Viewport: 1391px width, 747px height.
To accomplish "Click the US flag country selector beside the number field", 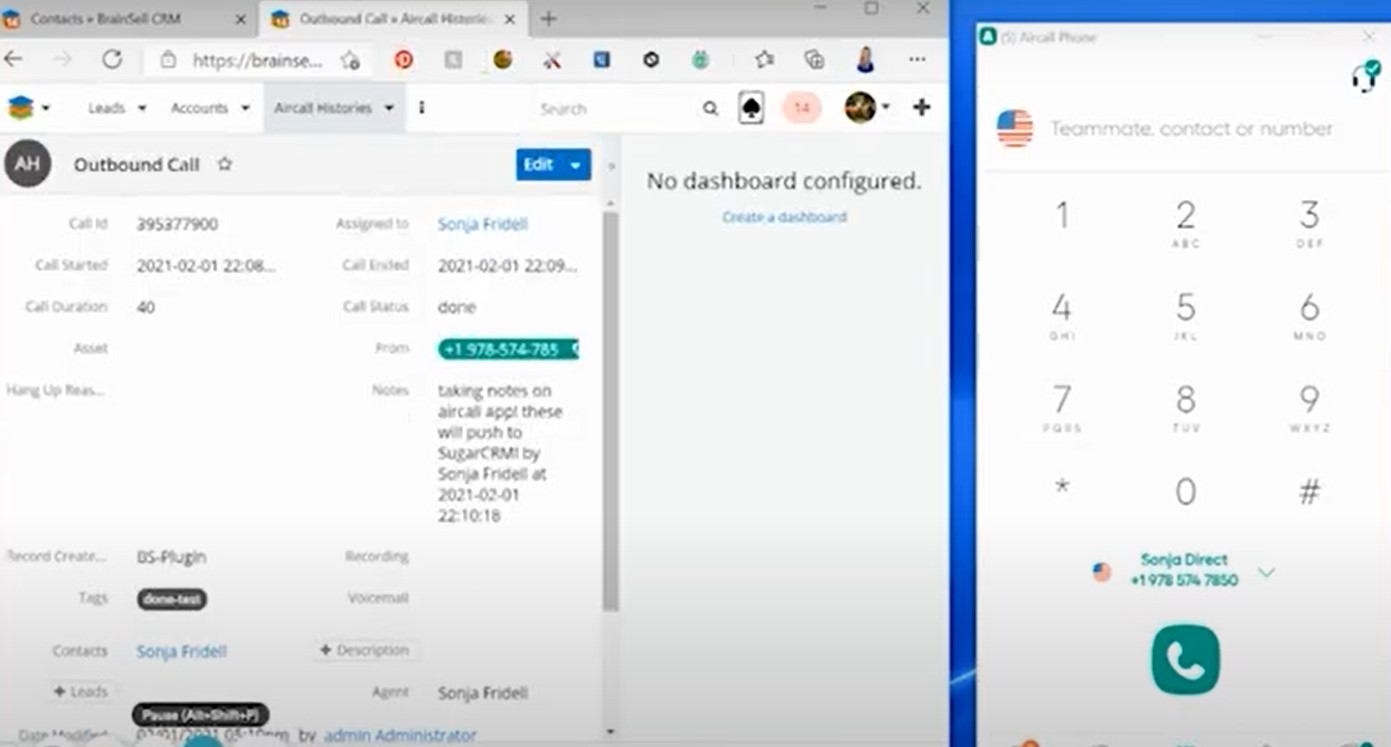I will [1014, 128].
